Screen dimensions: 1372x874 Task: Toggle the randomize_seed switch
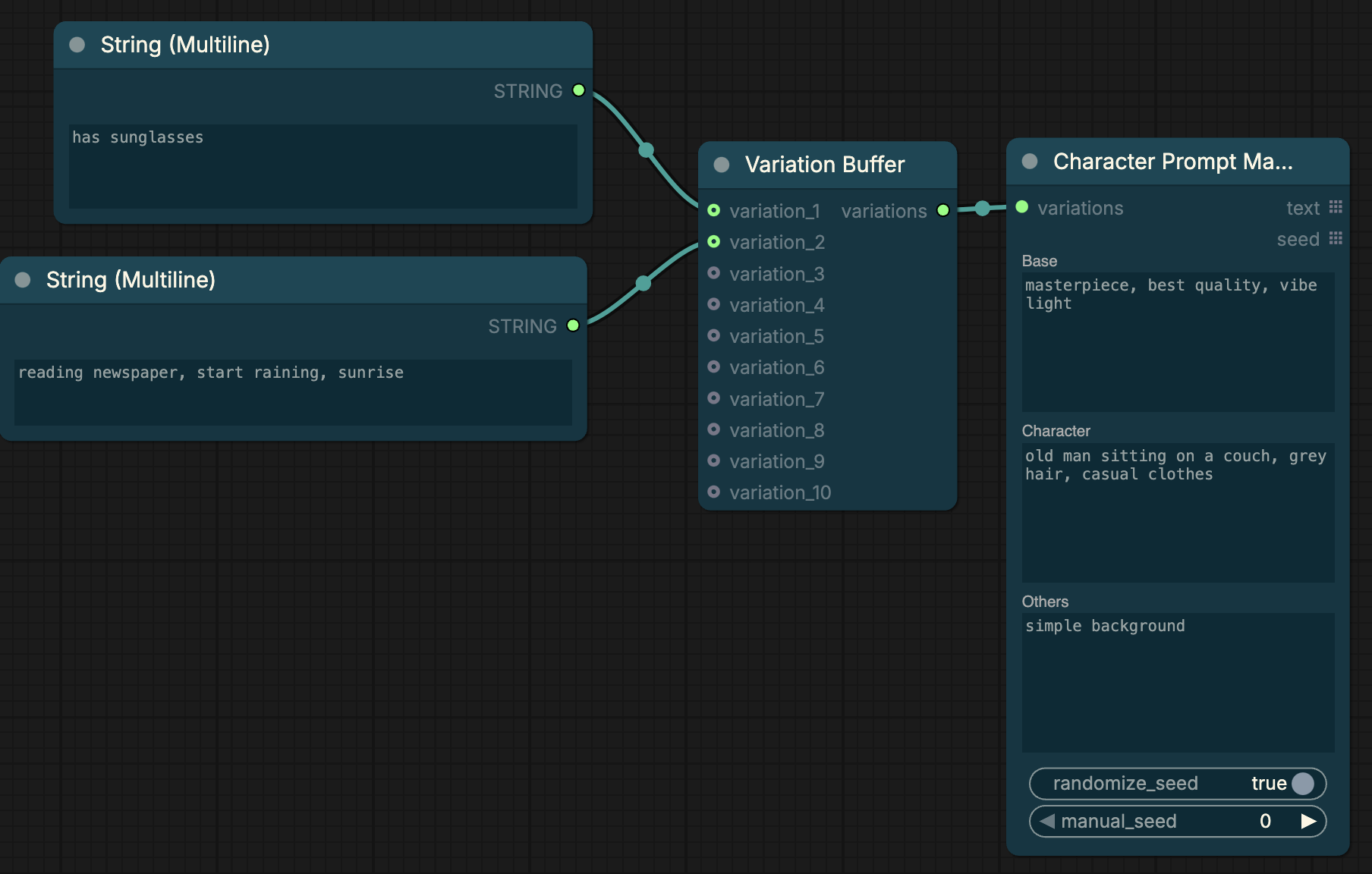[x=1178, y=784]
